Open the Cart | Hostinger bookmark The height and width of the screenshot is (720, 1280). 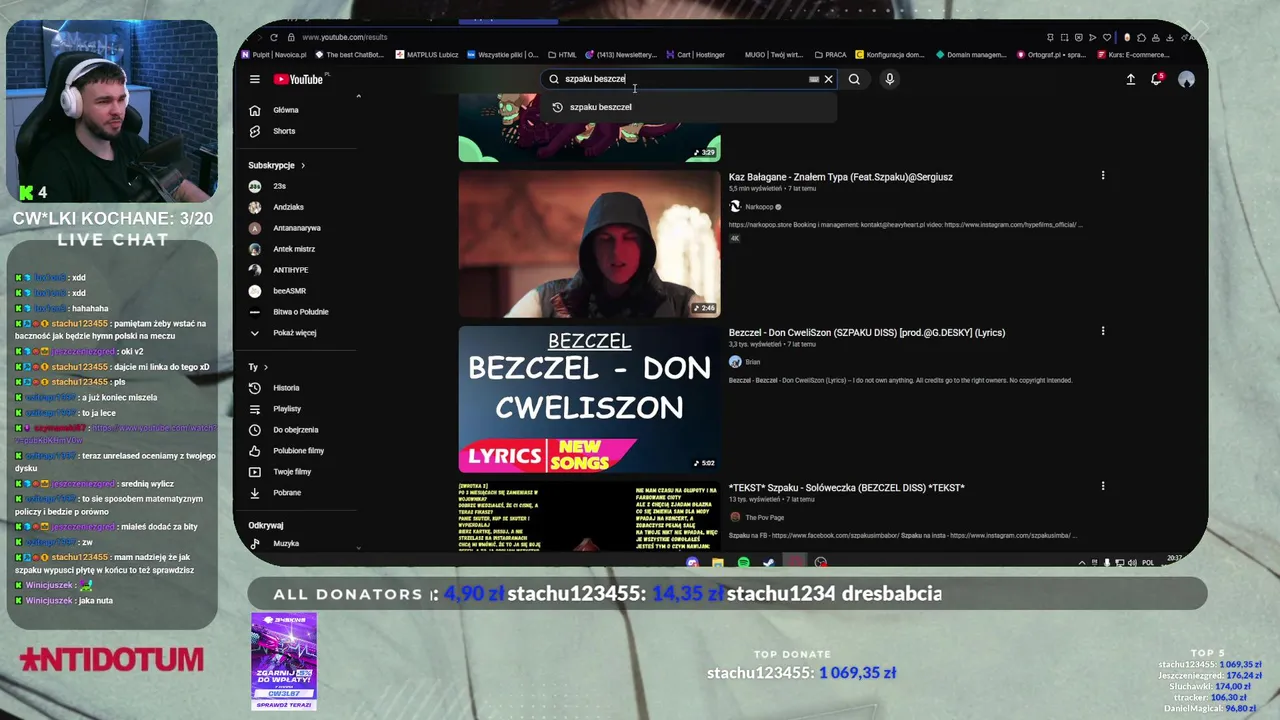tap(696, 55)
